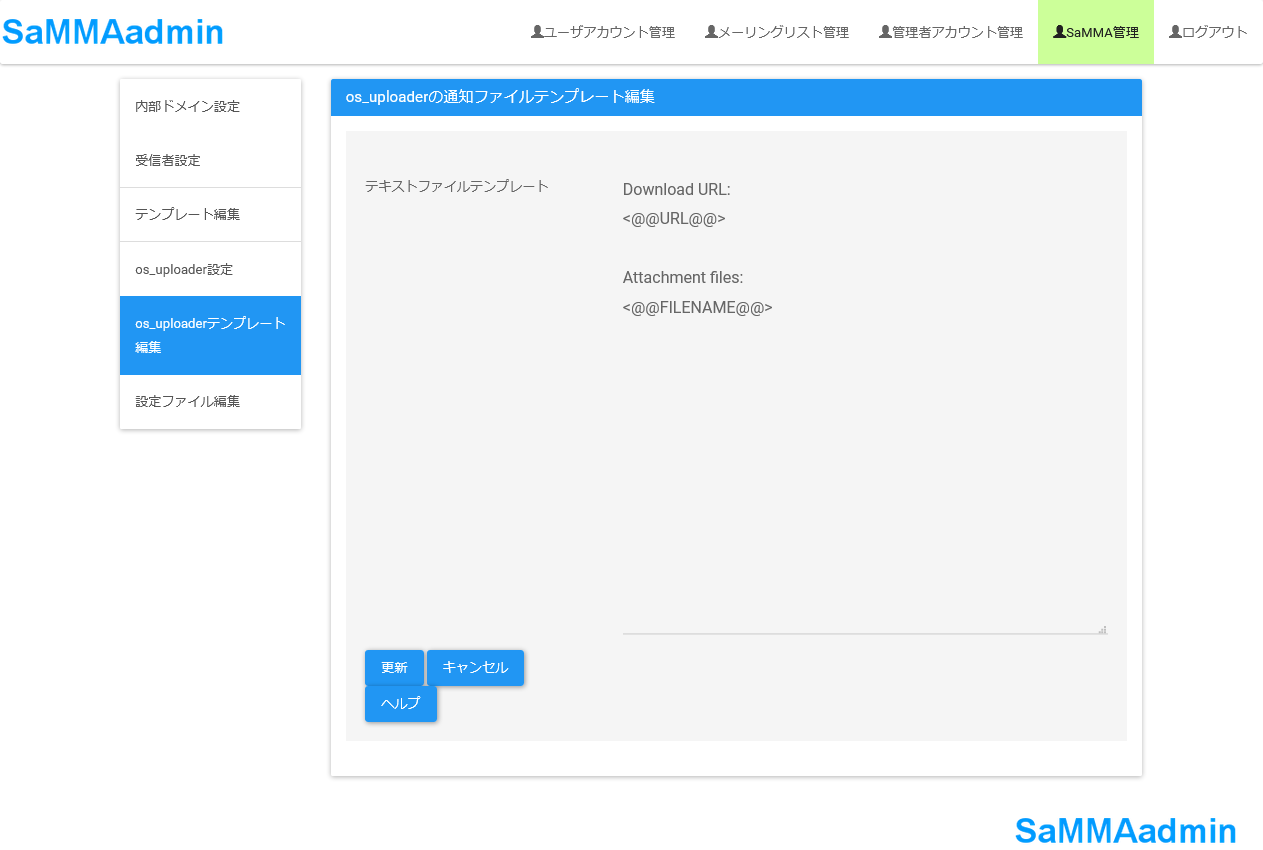Open メーリングリスト管理 in the top navigation
The width and height of the screenshot is (1263, 850).
tap(777, 32)
